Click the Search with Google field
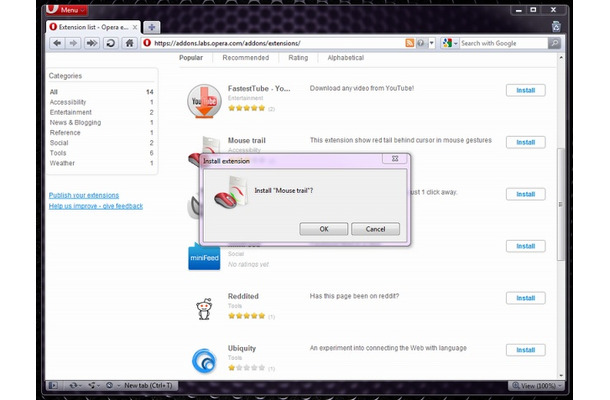 (503, 43)
